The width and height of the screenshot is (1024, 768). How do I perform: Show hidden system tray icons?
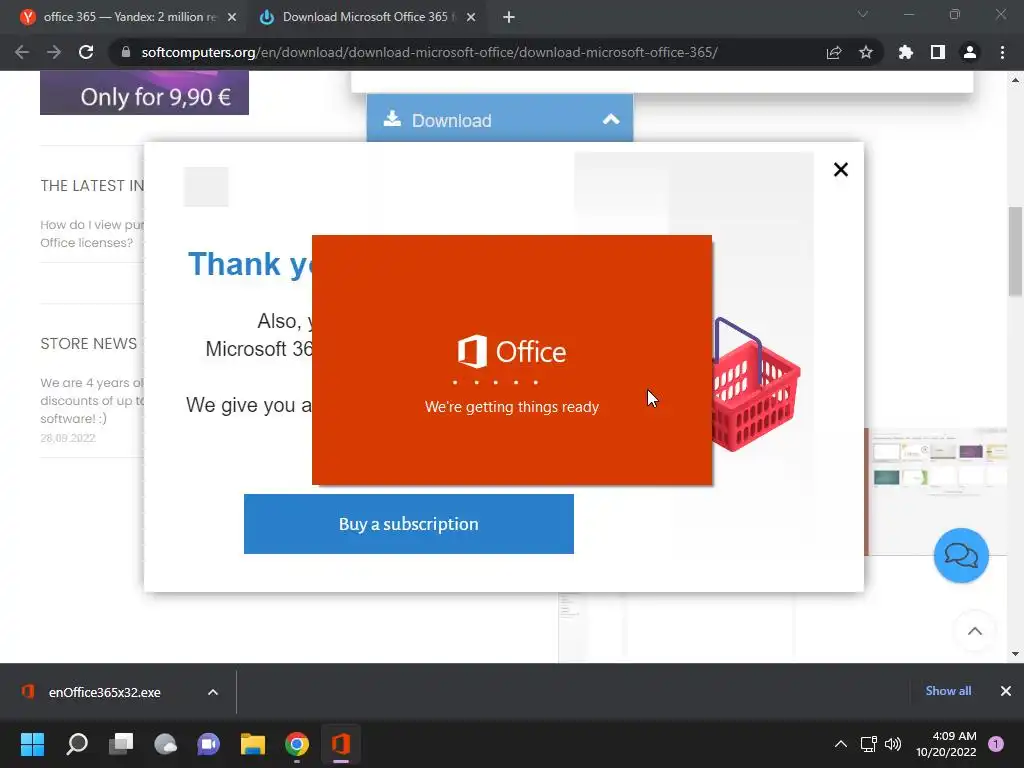[x=840, y=744]
